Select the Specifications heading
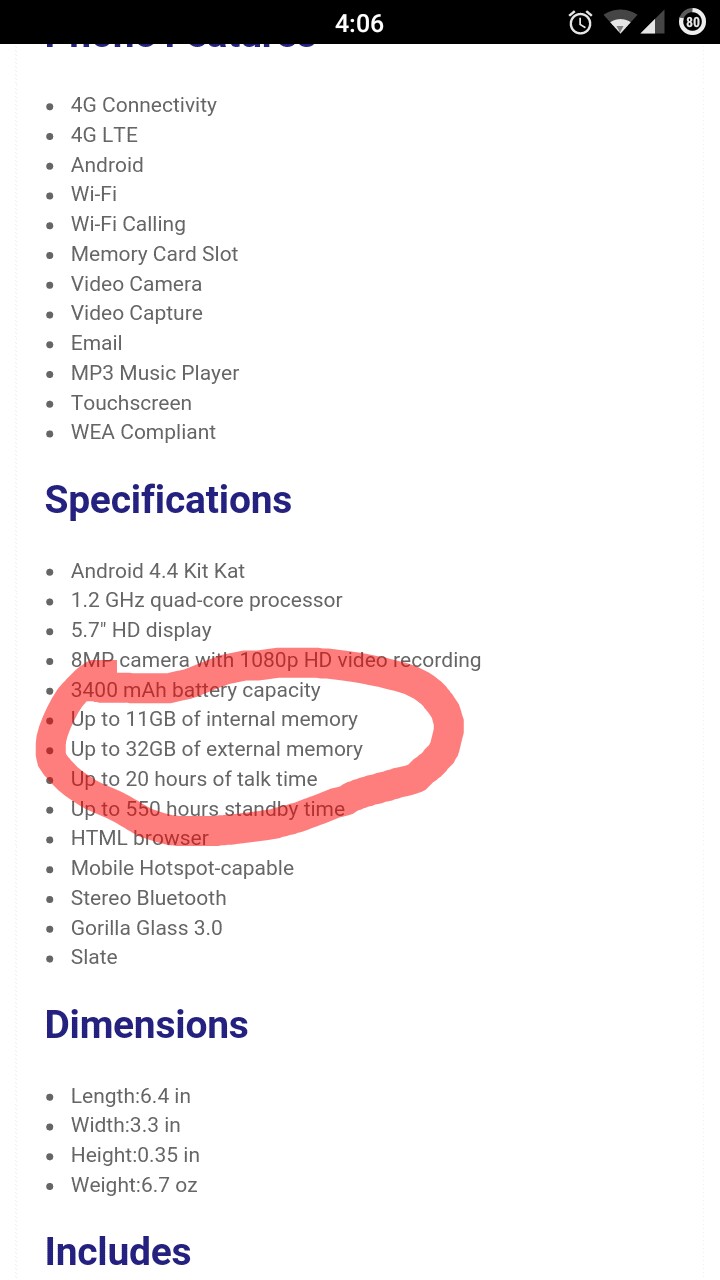The height and width of the screenshot is (1280, 720). point(168,499)
